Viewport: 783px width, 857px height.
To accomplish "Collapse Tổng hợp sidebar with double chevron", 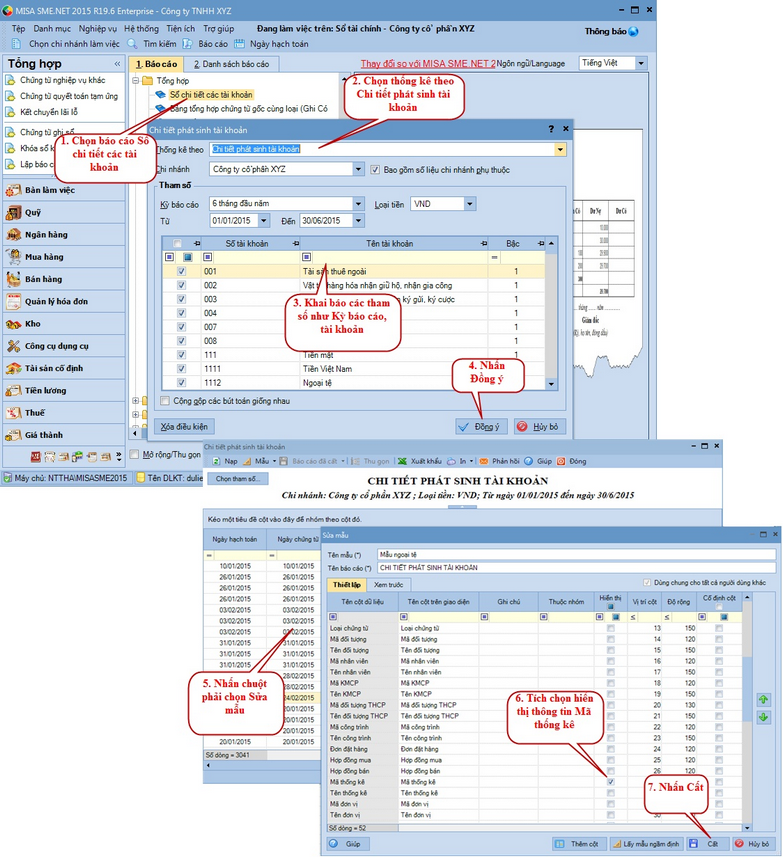I will click(x=117, y=64).
